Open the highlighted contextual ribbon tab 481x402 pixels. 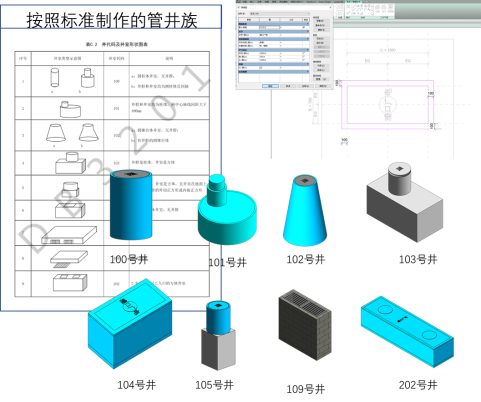pyautogui.click(x=353, y=2)
